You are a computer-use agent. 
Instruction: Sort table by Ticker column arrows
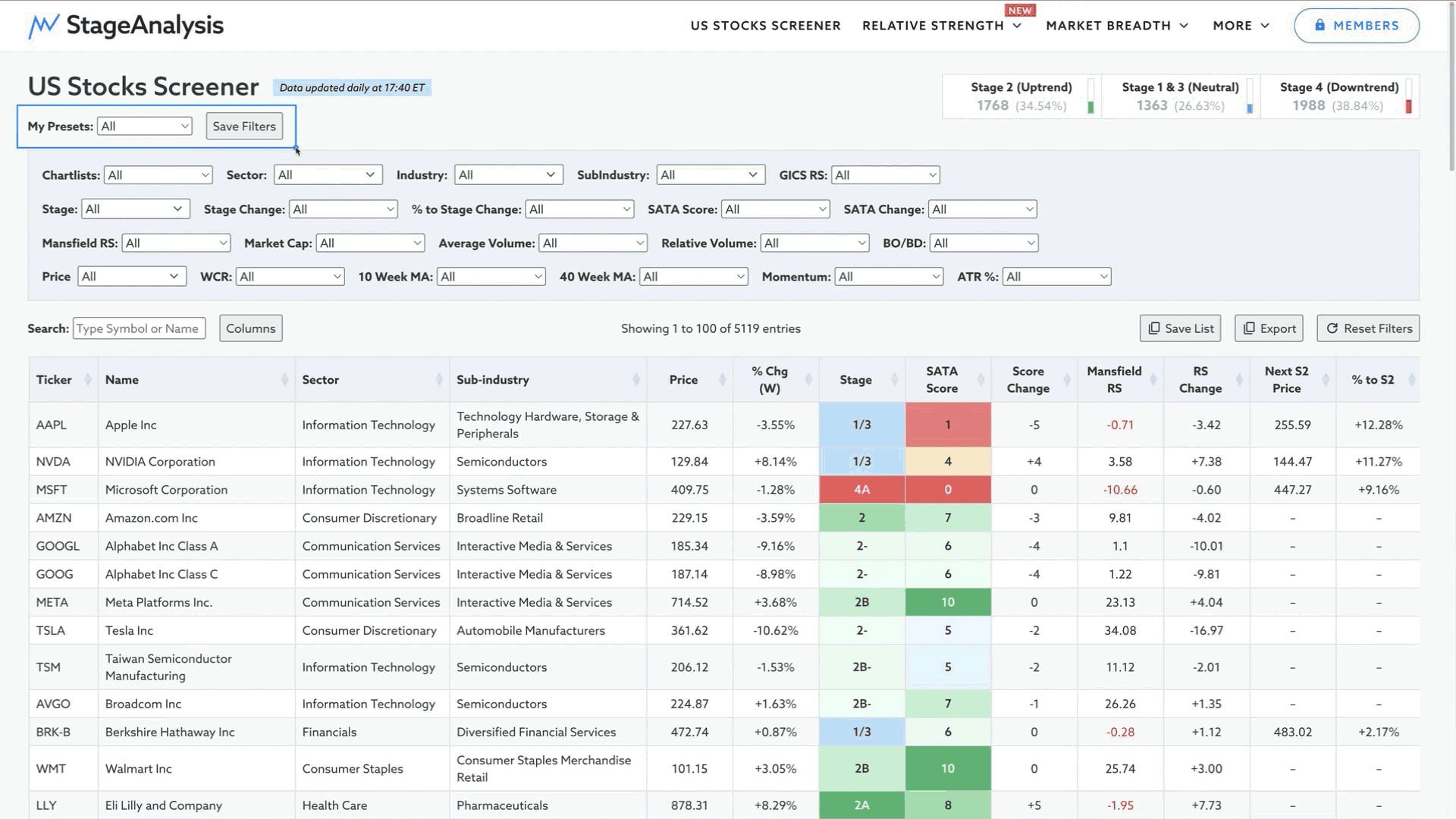tap(88, 380)
